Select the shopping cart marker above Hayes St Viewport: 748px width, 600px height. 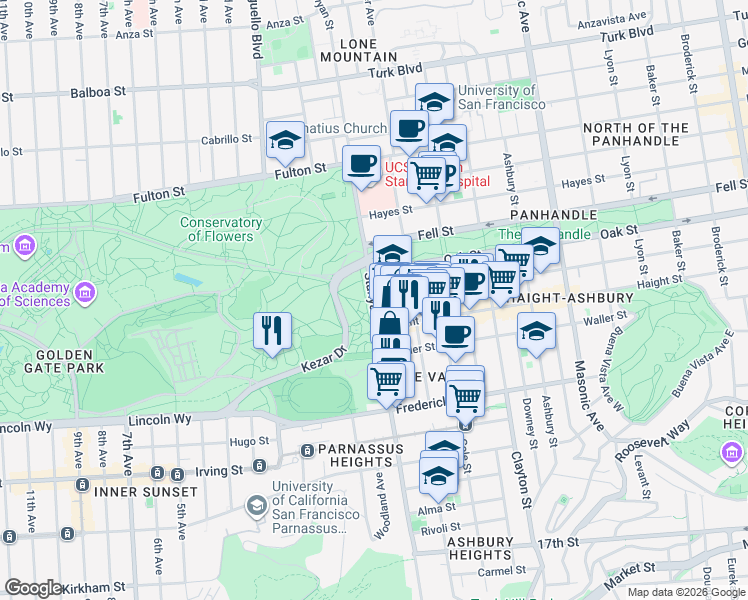click(426, 176)
